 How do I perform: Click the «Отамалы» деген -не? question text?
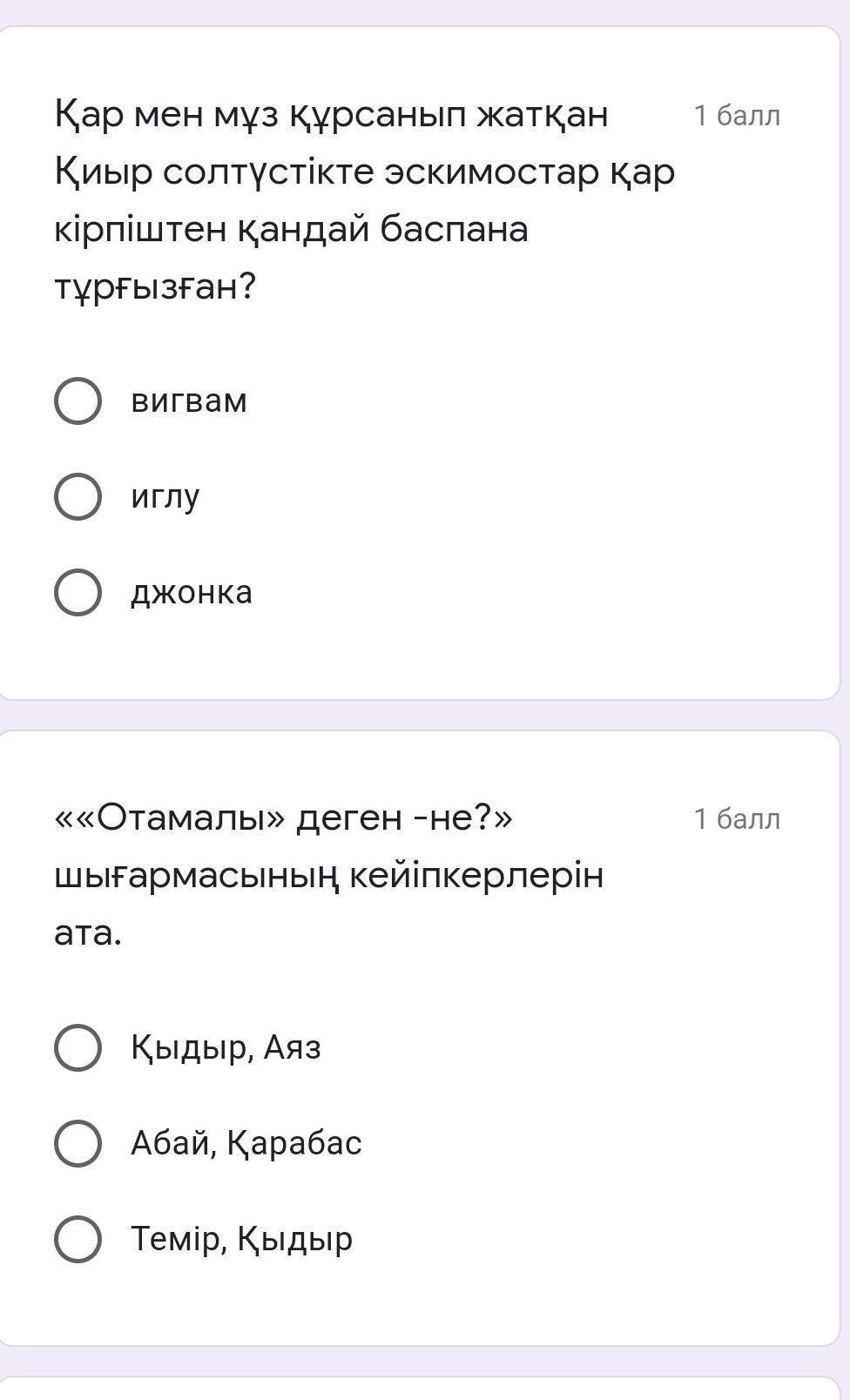click(x=283, y=818)
